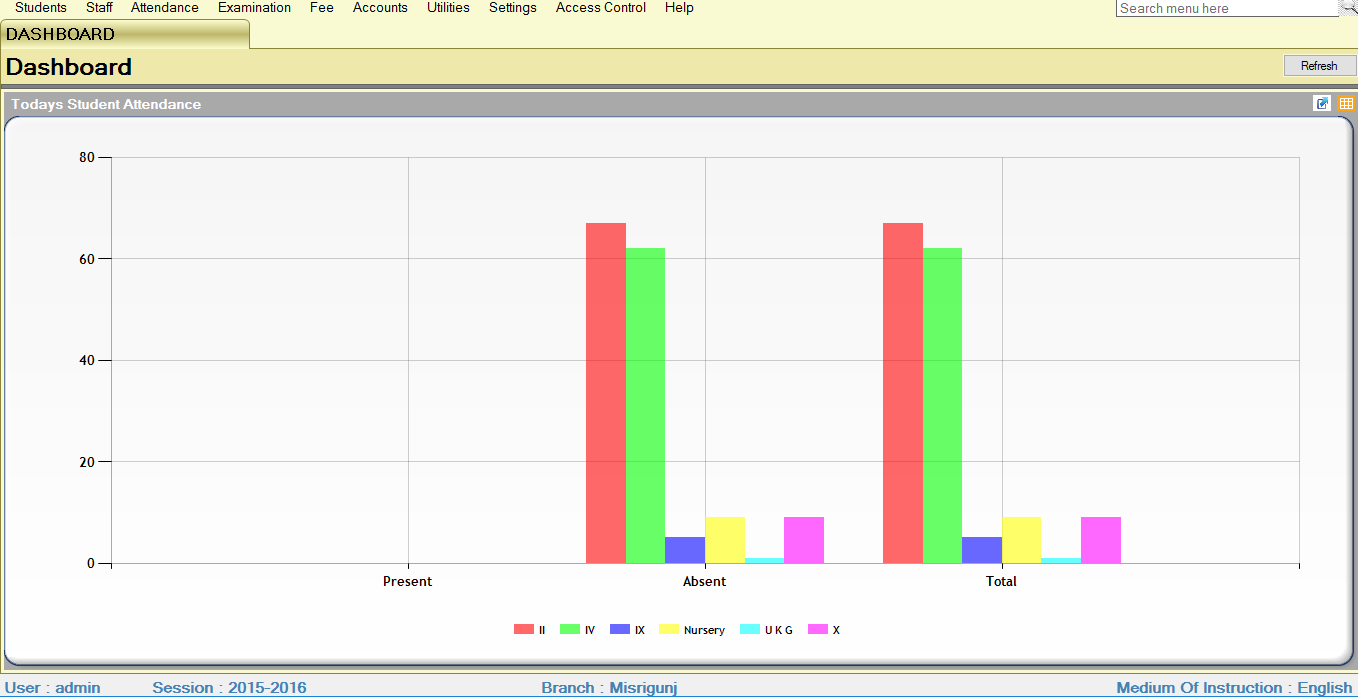
Task: Open attendance chart in pop-out window icon
Action: [x=1322, y=104]
